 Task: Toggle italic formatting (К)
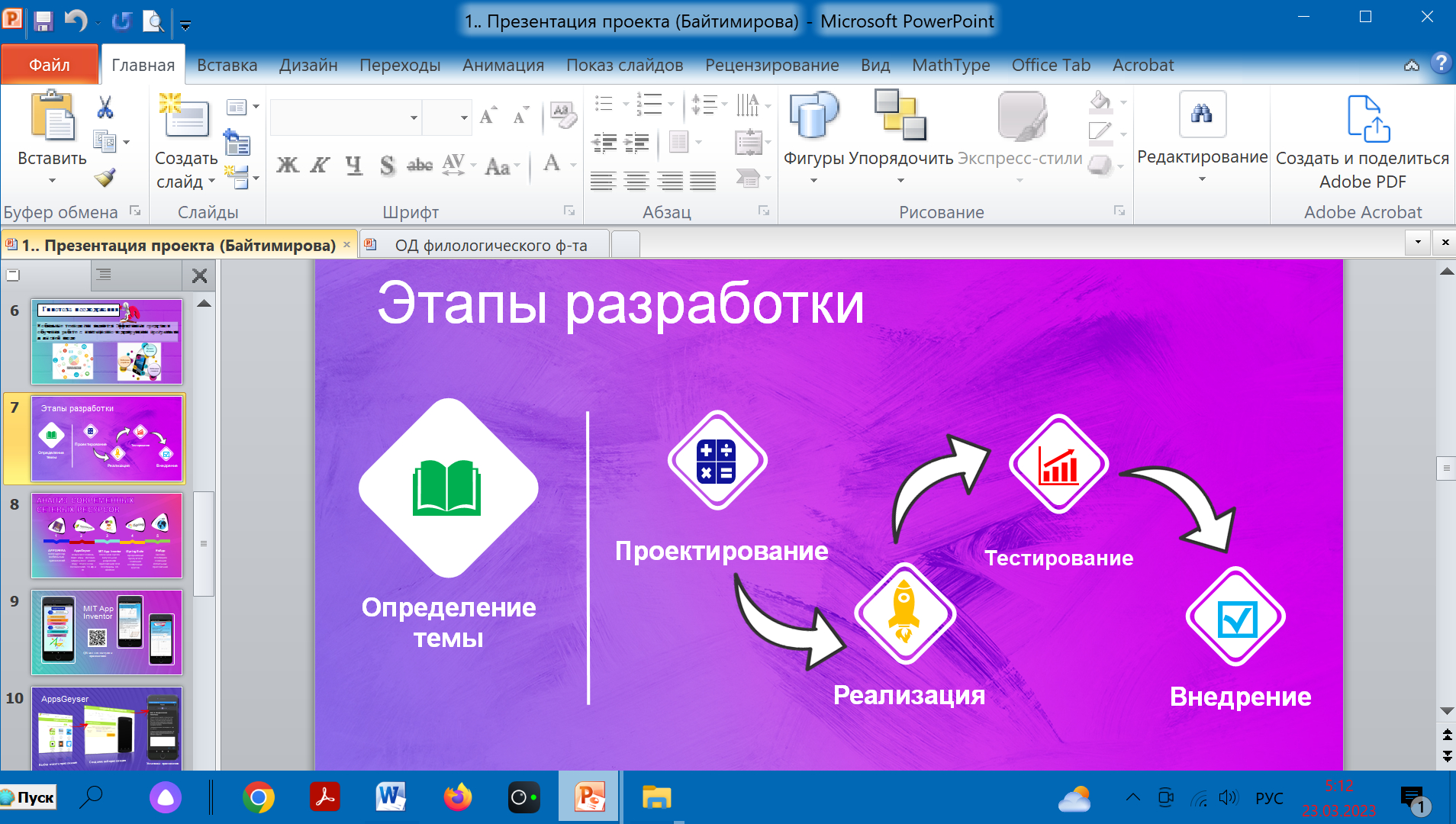320,165
